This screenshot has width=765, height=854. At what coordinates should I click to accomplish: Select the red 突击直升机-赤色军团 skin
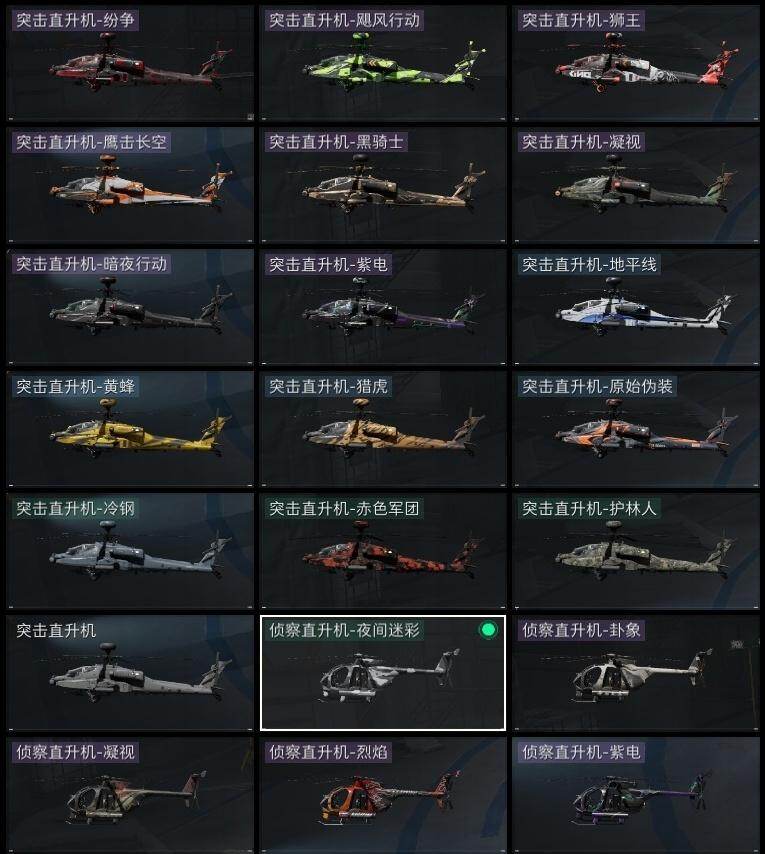point(383,551)
